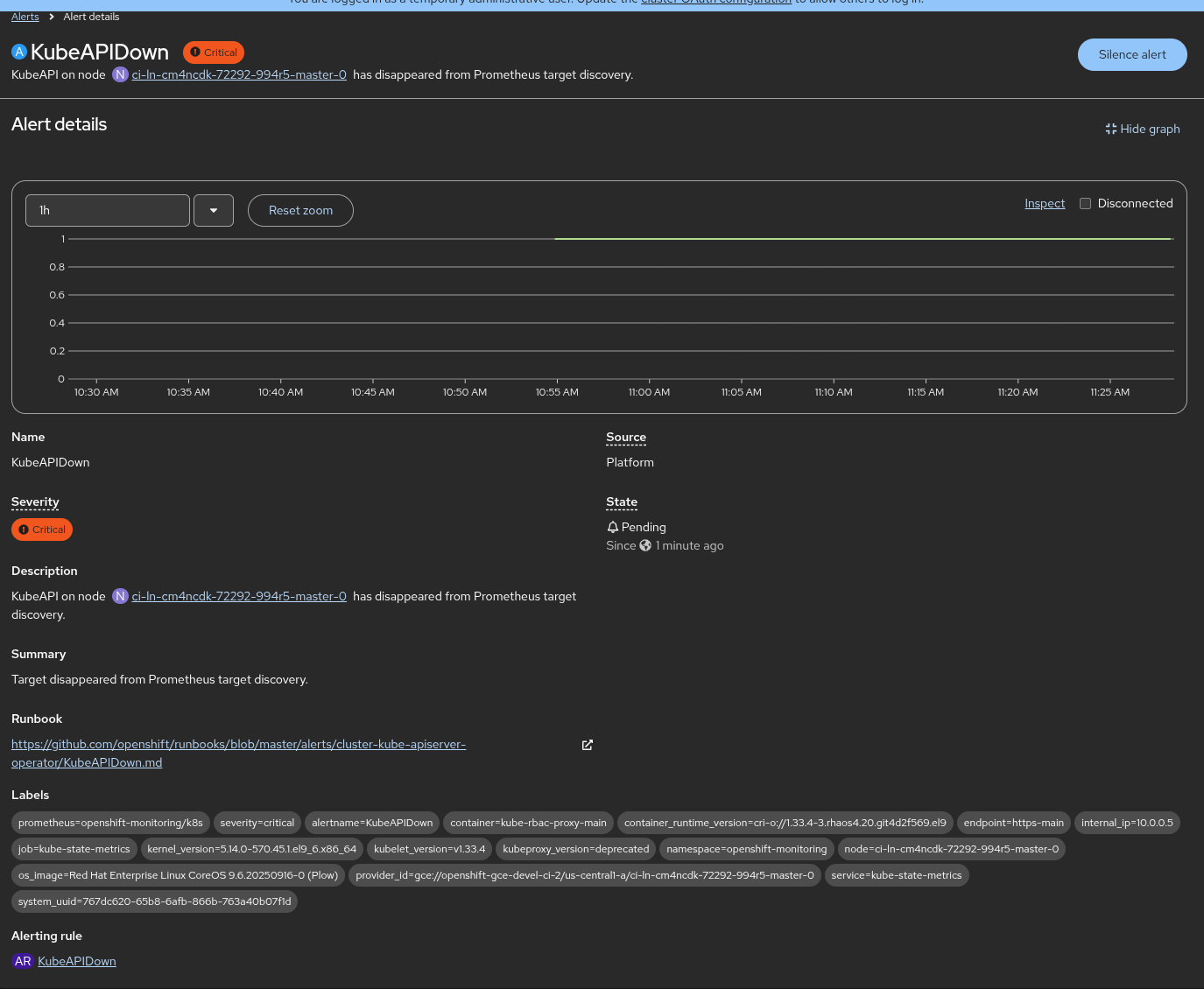Click the Critical badge next to the page title
This screenshot has height=989, width=1204.
coord(214,53)
